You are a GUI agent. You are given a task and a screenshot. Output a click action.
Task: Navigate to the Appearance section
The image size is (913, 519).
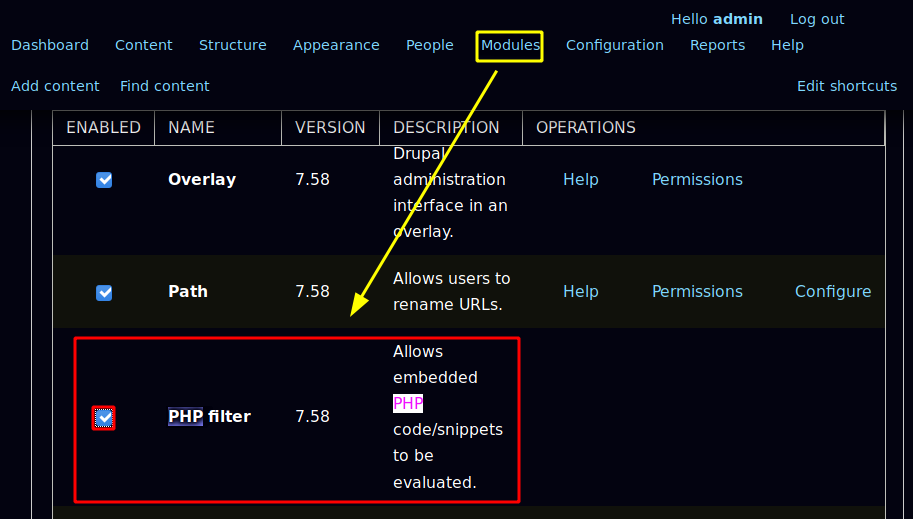click(336, 45)
